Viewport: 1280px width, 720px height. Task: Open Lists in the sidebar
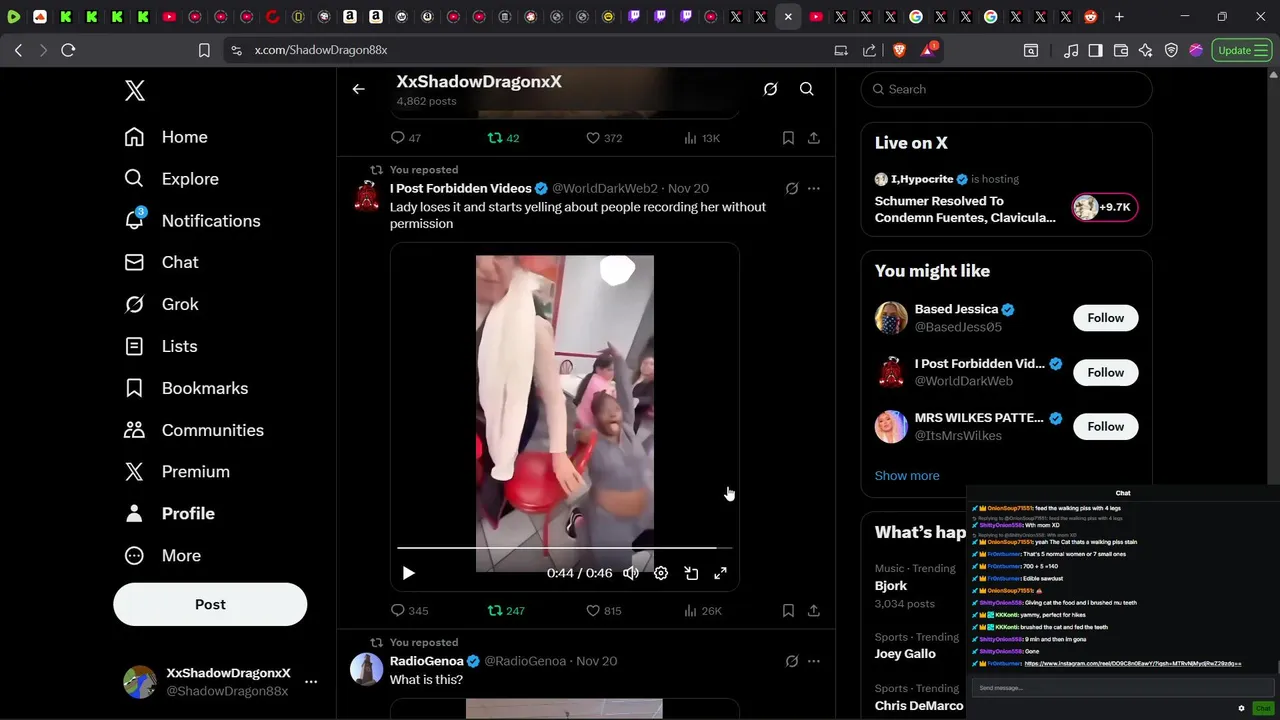161,346
